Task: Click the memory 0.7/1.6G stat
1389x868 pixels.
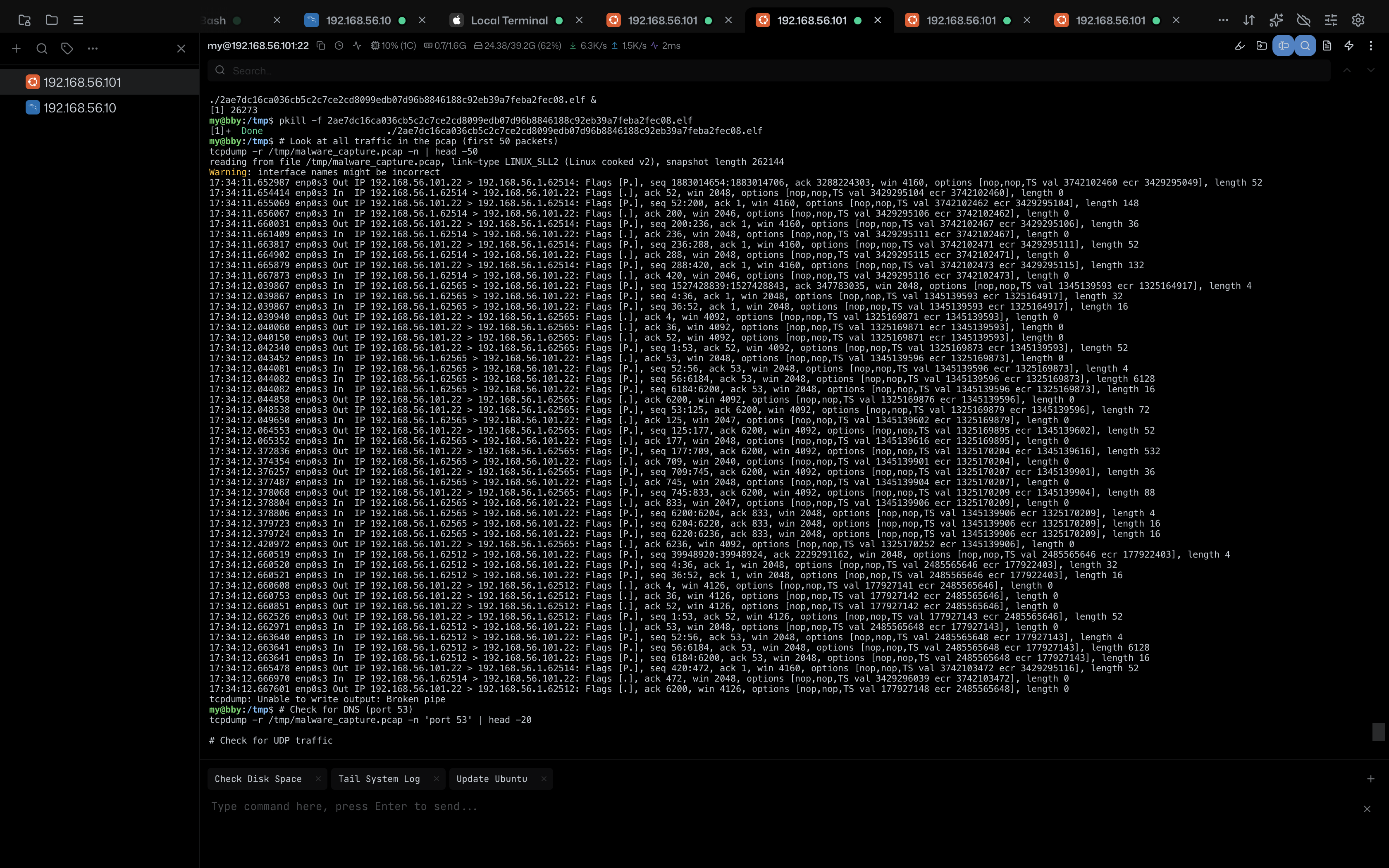Action: point(445,45)
